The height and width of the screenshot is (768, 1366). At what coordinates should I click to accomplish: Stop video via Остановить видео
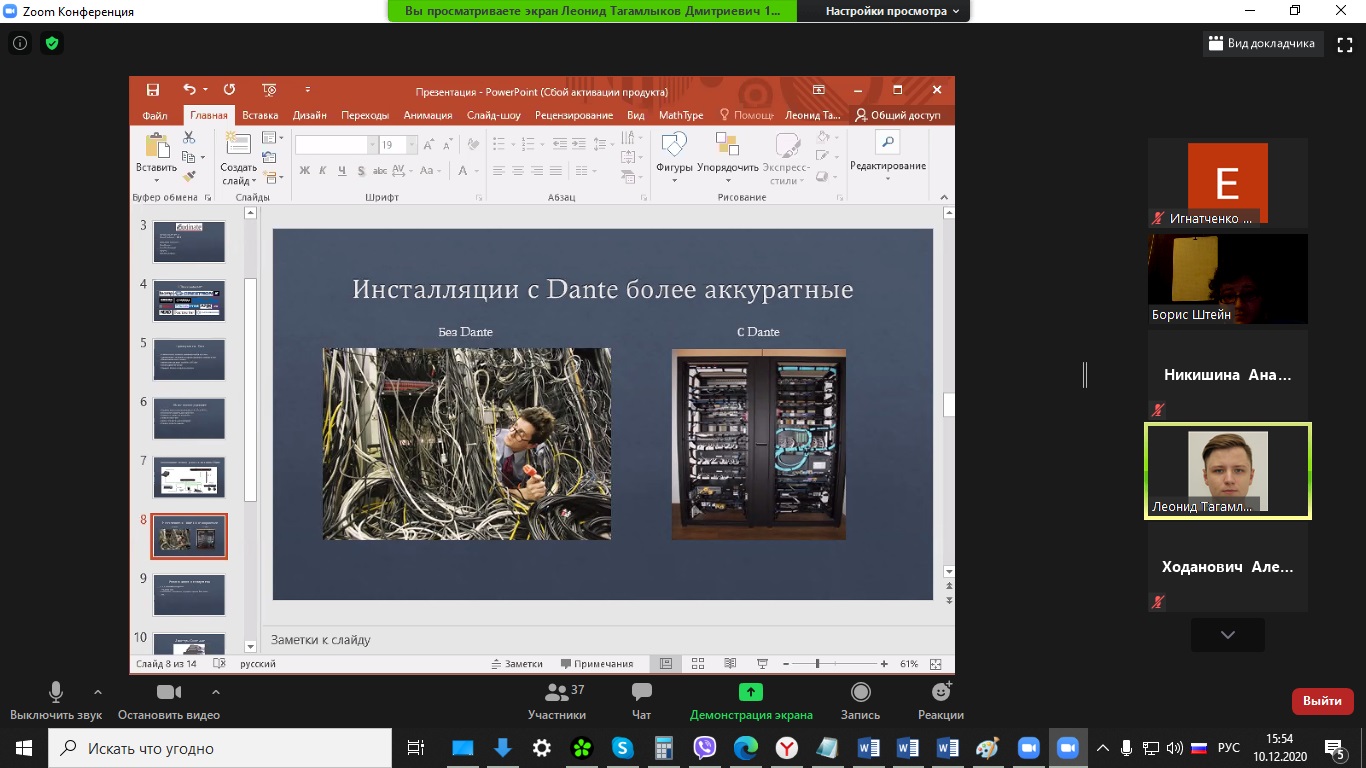[168, 700]
